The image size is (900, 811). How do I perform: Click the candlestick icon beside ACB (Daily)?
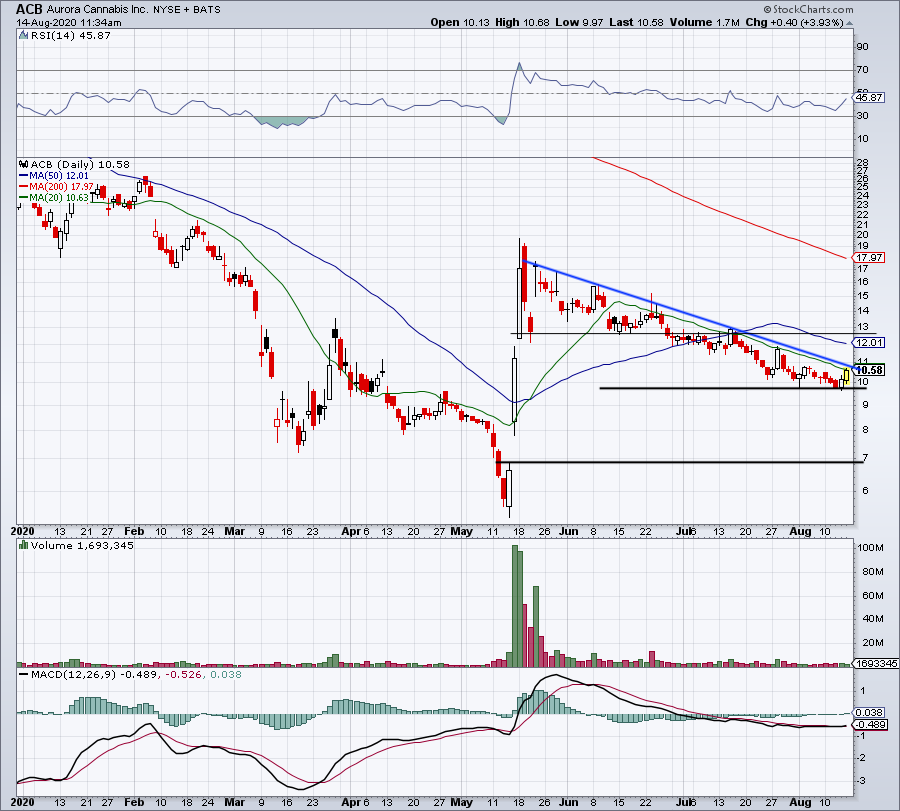[24, 164]
